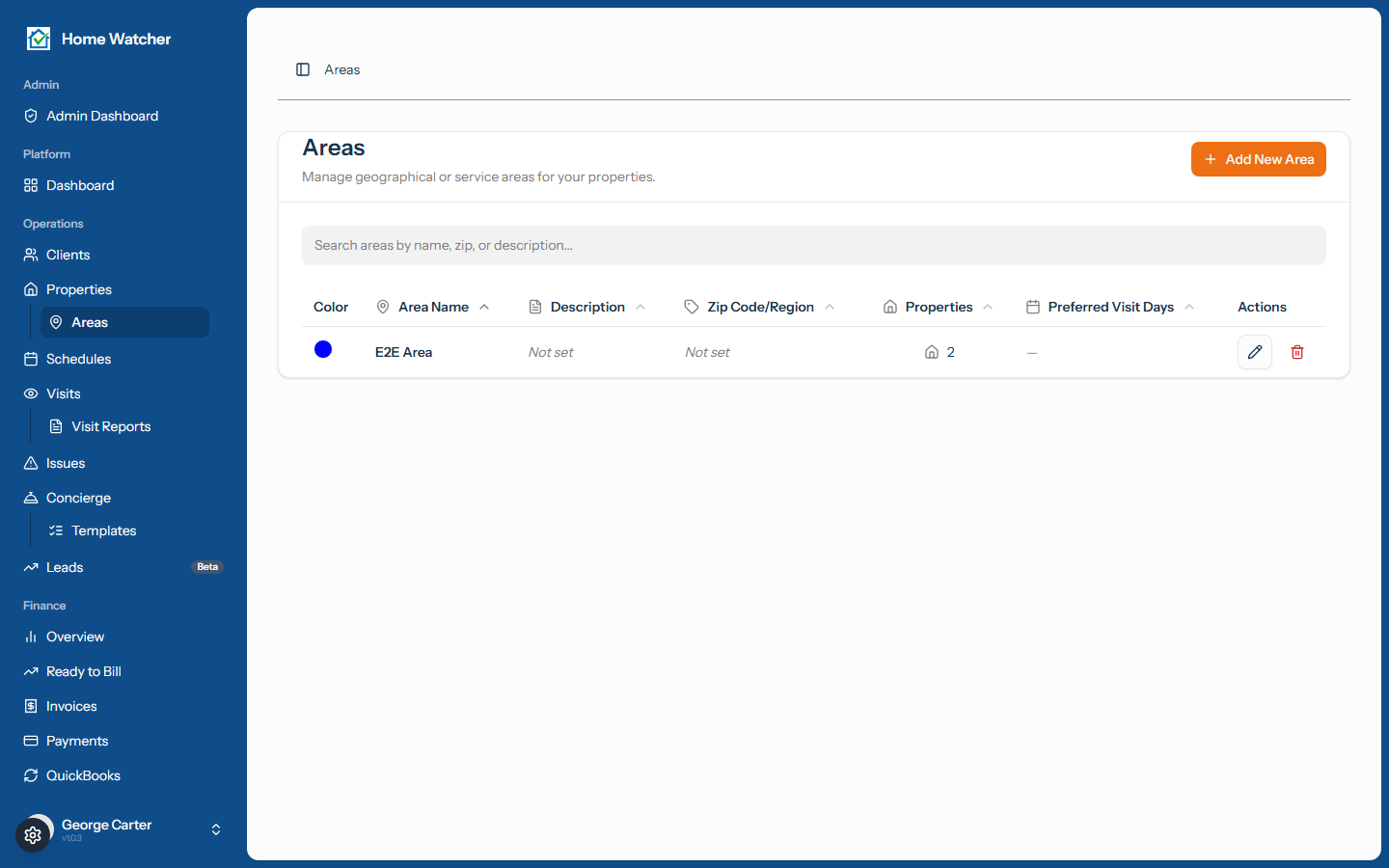Viewport: 1389px width, 868px height.
Task: Open Templates under Concierge
Action: [124, 530]
